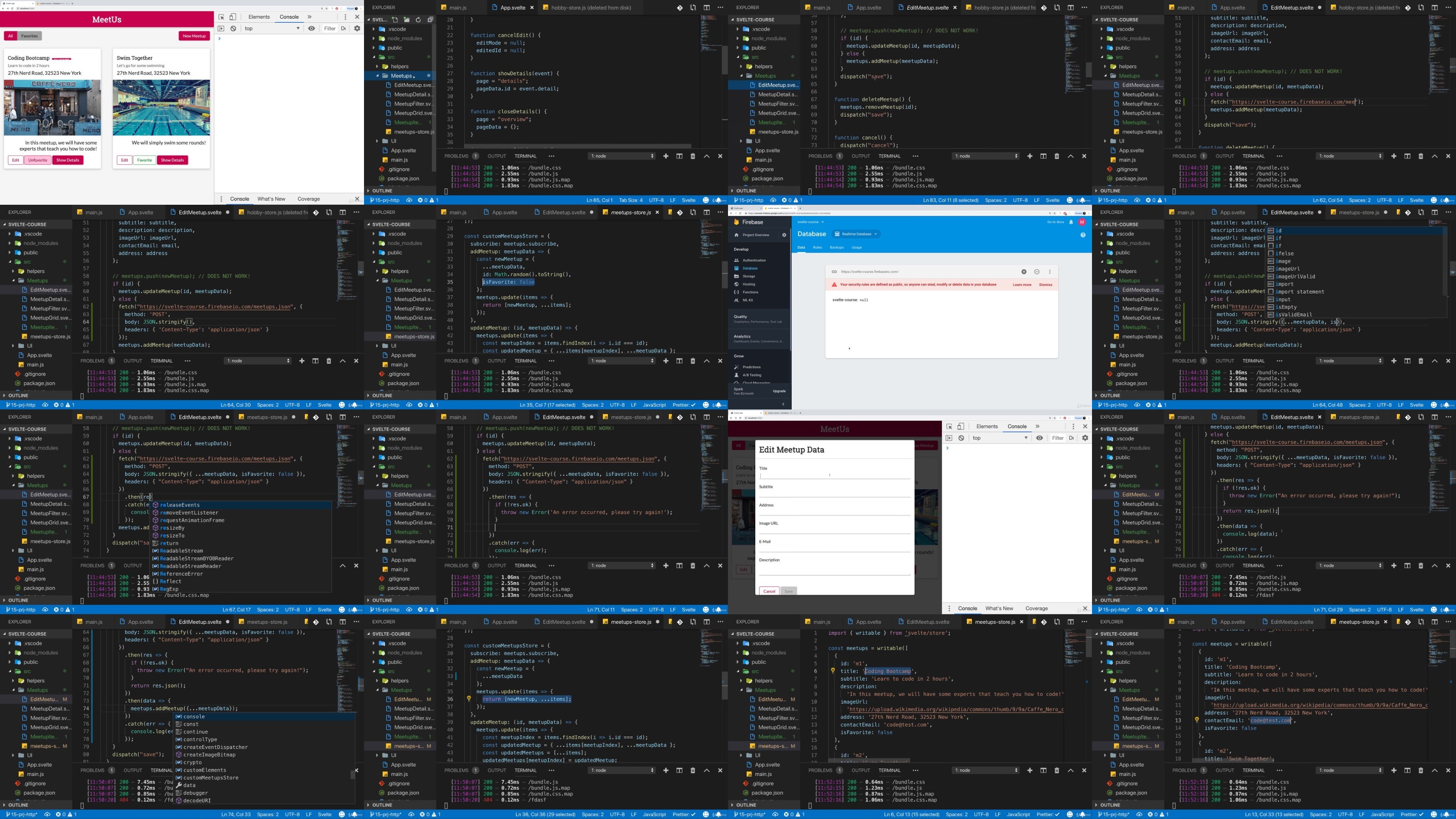Open top context dropdown beside Edit Meetup Data dialog
This screenshot has width=1456, height=819.
pyautogui.click(x=1000, y=437)
